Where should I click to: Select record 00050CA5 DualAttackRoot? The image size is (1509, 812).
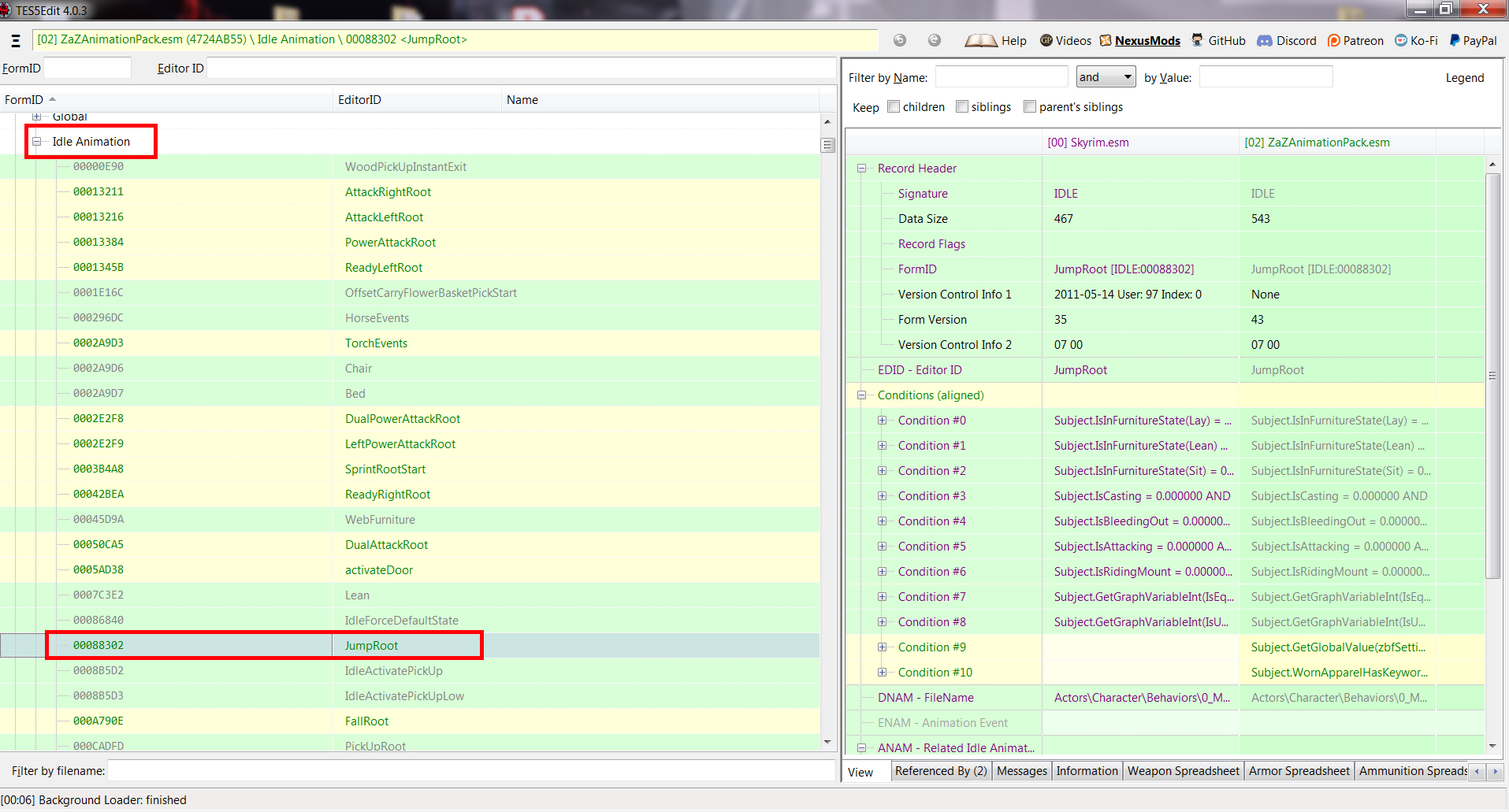[410, 545]
